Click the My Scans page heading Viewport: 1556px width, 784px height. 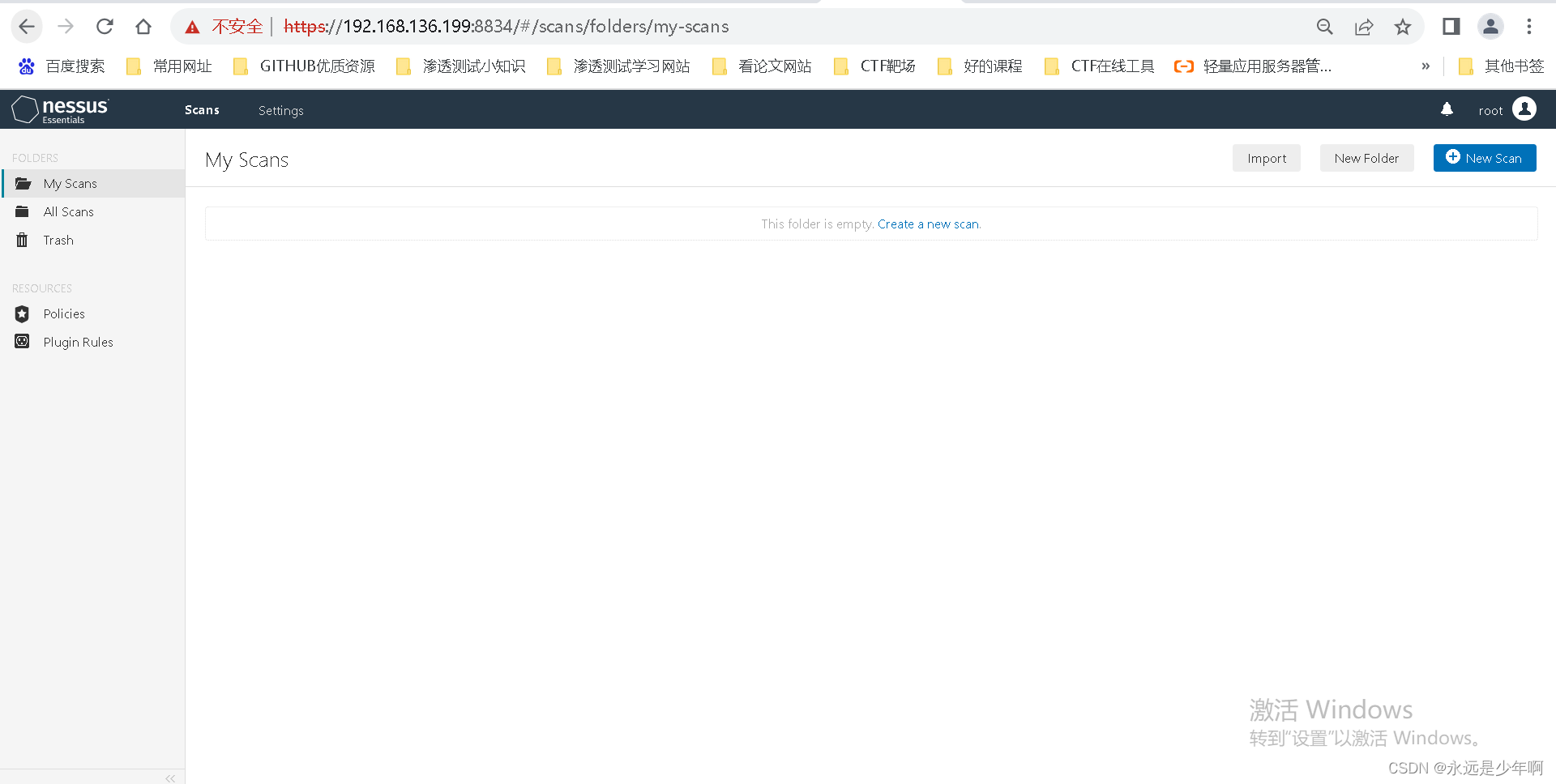(x=247, y=160)
